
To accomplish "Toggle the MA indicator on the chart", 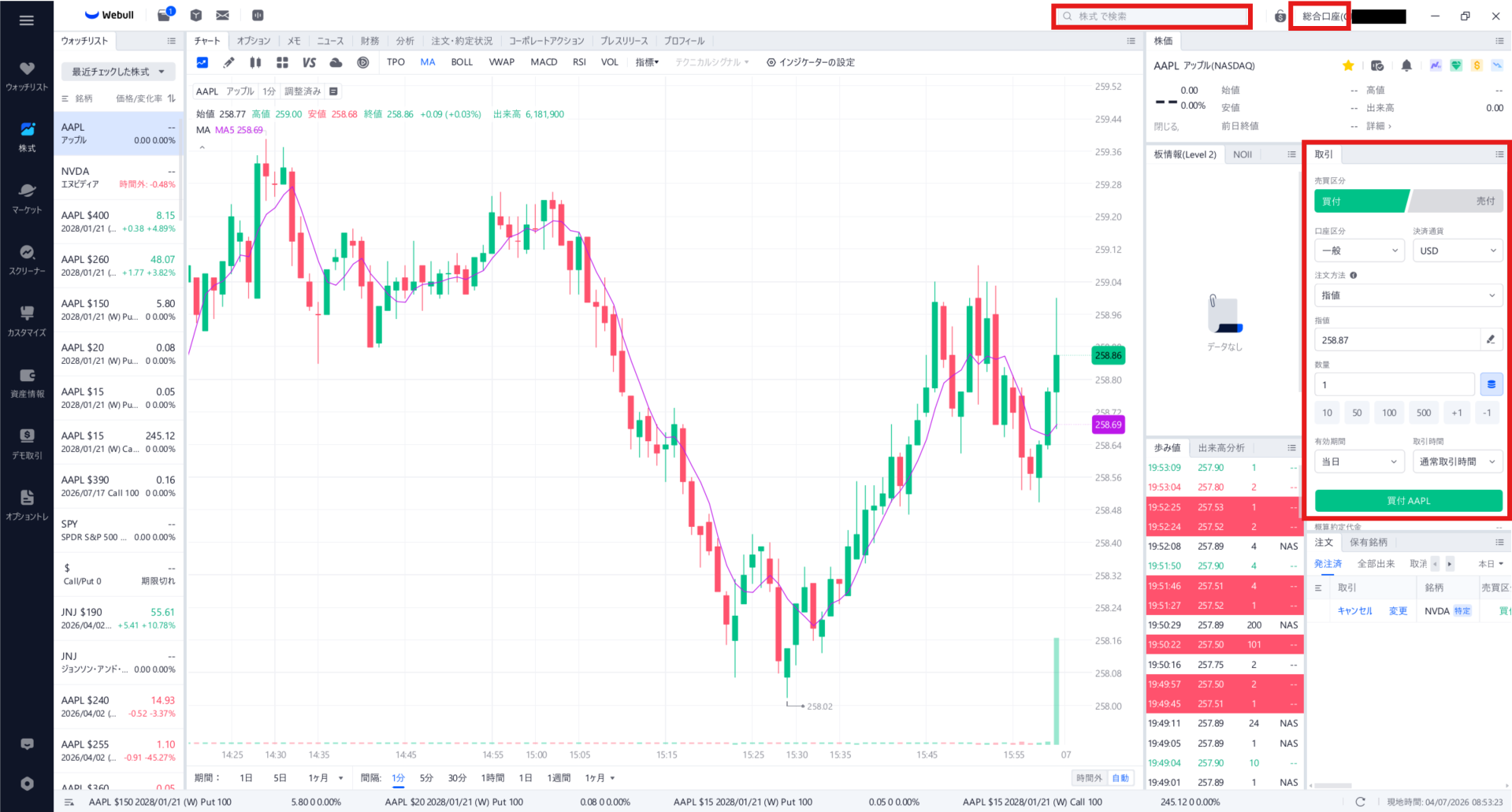I will pos(427,62).
